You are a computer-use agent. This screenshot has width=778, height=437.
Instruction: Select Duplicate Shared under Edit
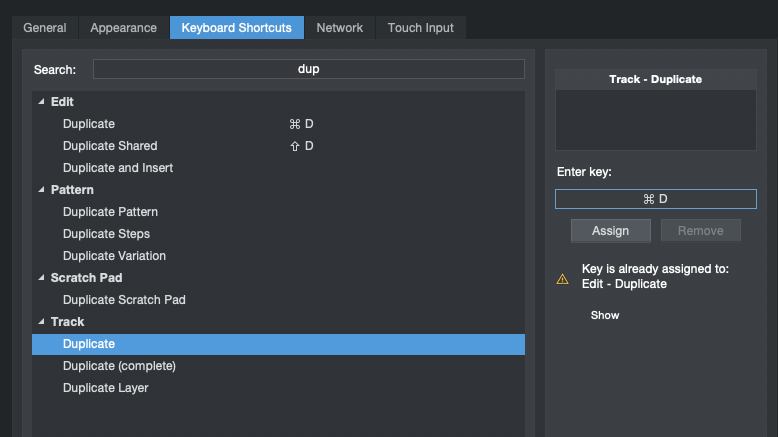click(x=110, y=146)
